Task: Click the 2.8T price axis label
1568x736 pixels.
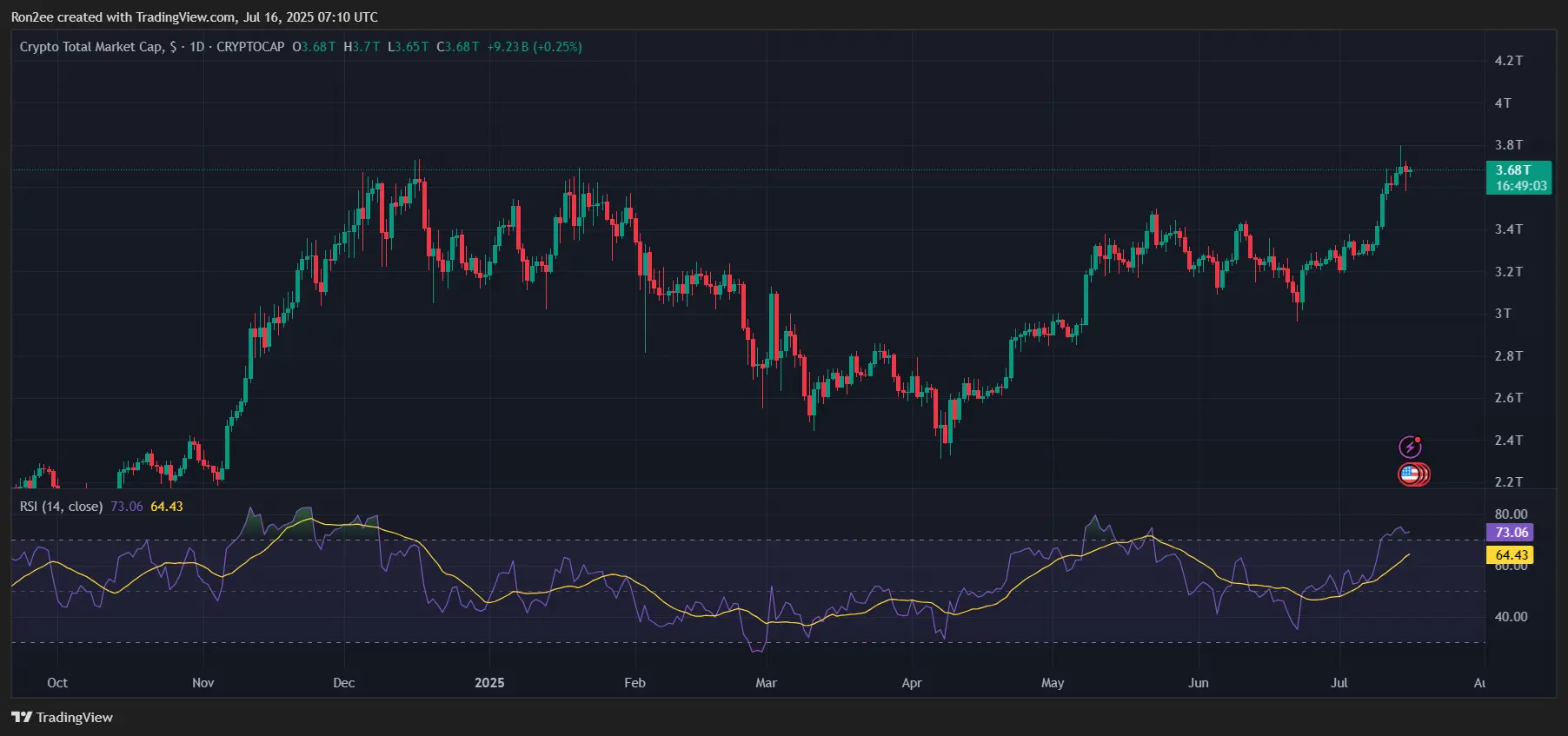Action: [1508, 356]
